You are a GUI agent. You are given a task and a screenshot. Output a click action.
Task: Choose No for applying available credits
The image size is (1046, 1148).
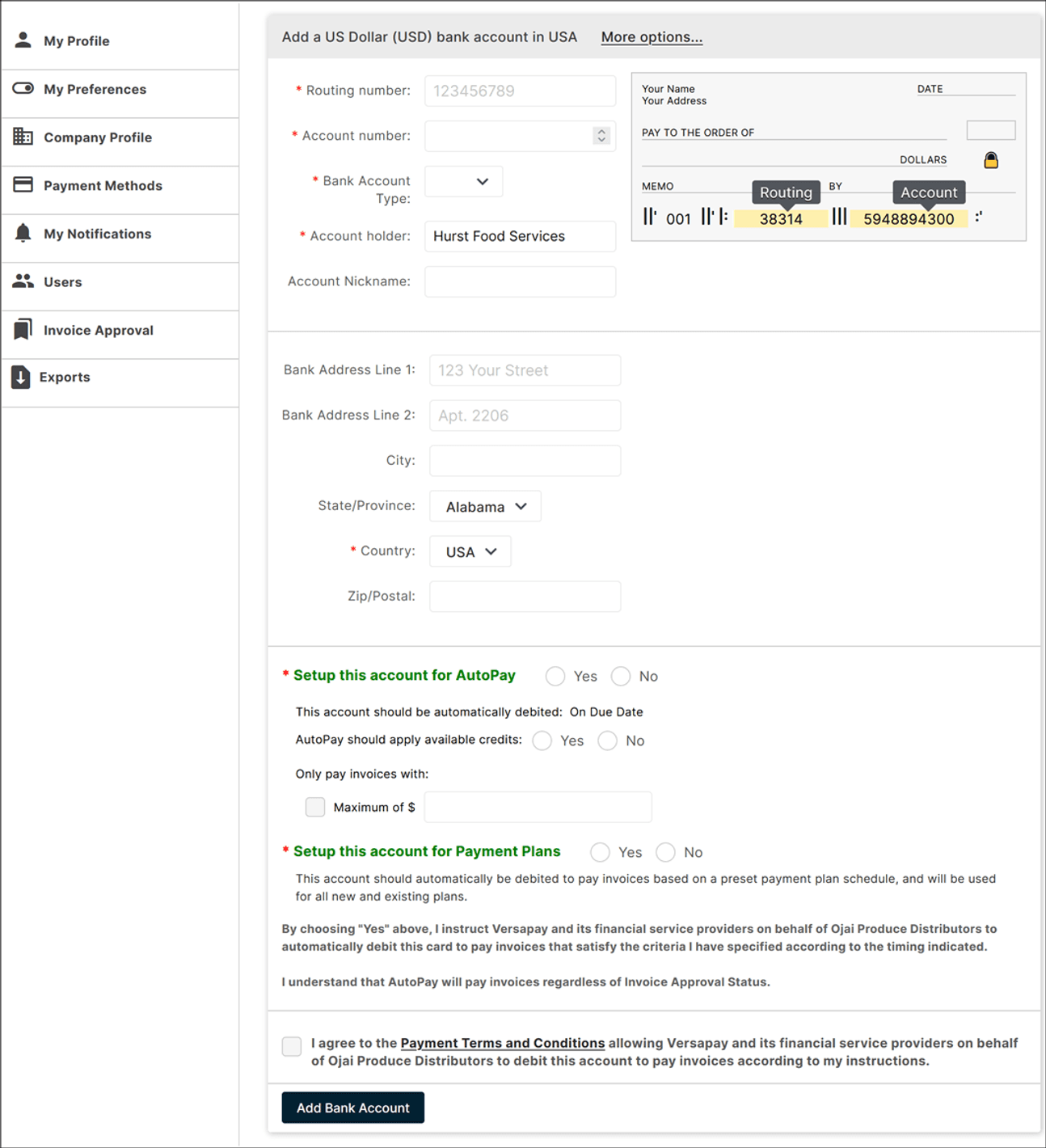[608, 741]
